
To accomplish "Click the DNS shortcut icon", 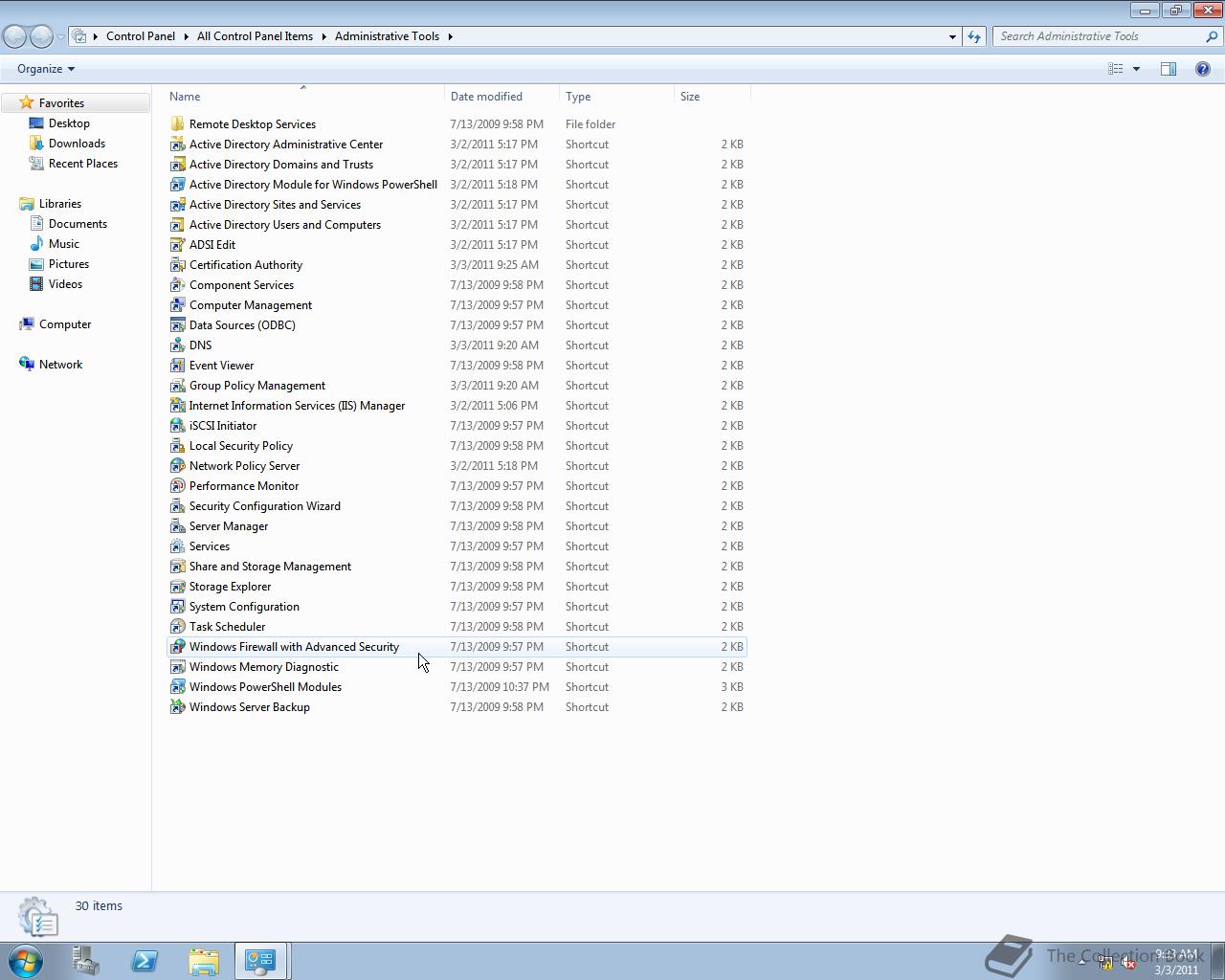I will 177,345.
